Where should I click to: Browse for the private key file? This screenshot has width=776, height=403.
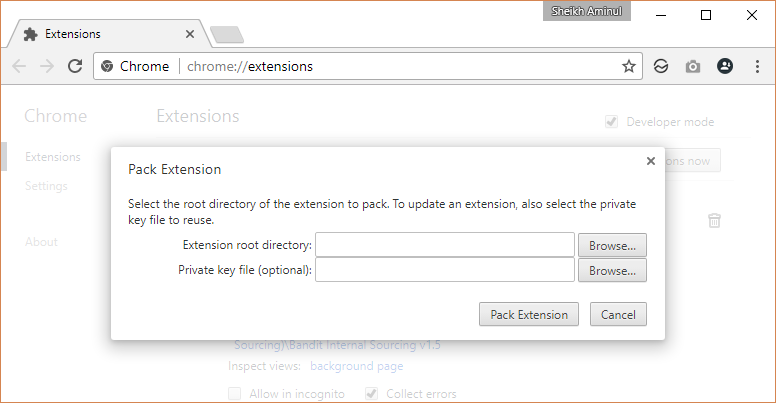pos(612,270)
